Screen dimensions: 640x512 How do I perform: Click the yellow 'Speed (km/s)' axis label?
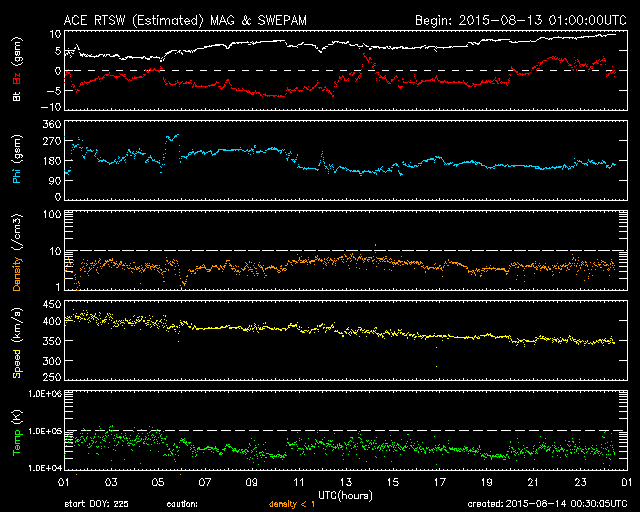click(x=17, y=342)
